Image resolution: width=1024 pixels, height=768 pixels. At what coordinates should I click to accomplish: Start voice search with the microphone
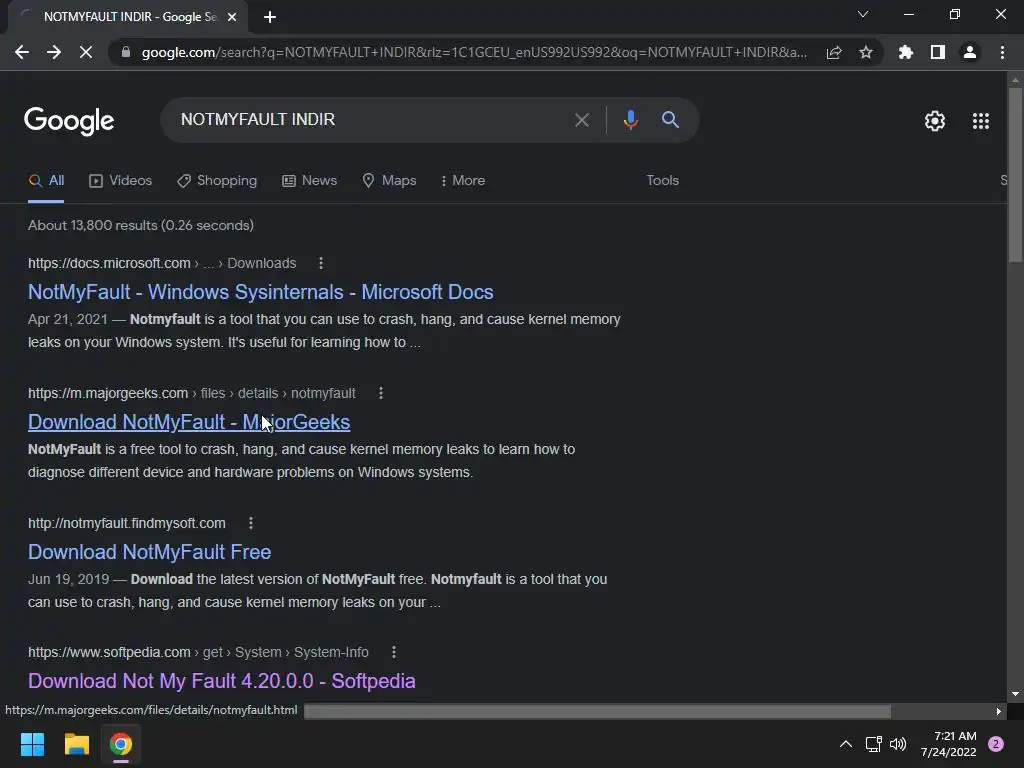click(630, 120)
